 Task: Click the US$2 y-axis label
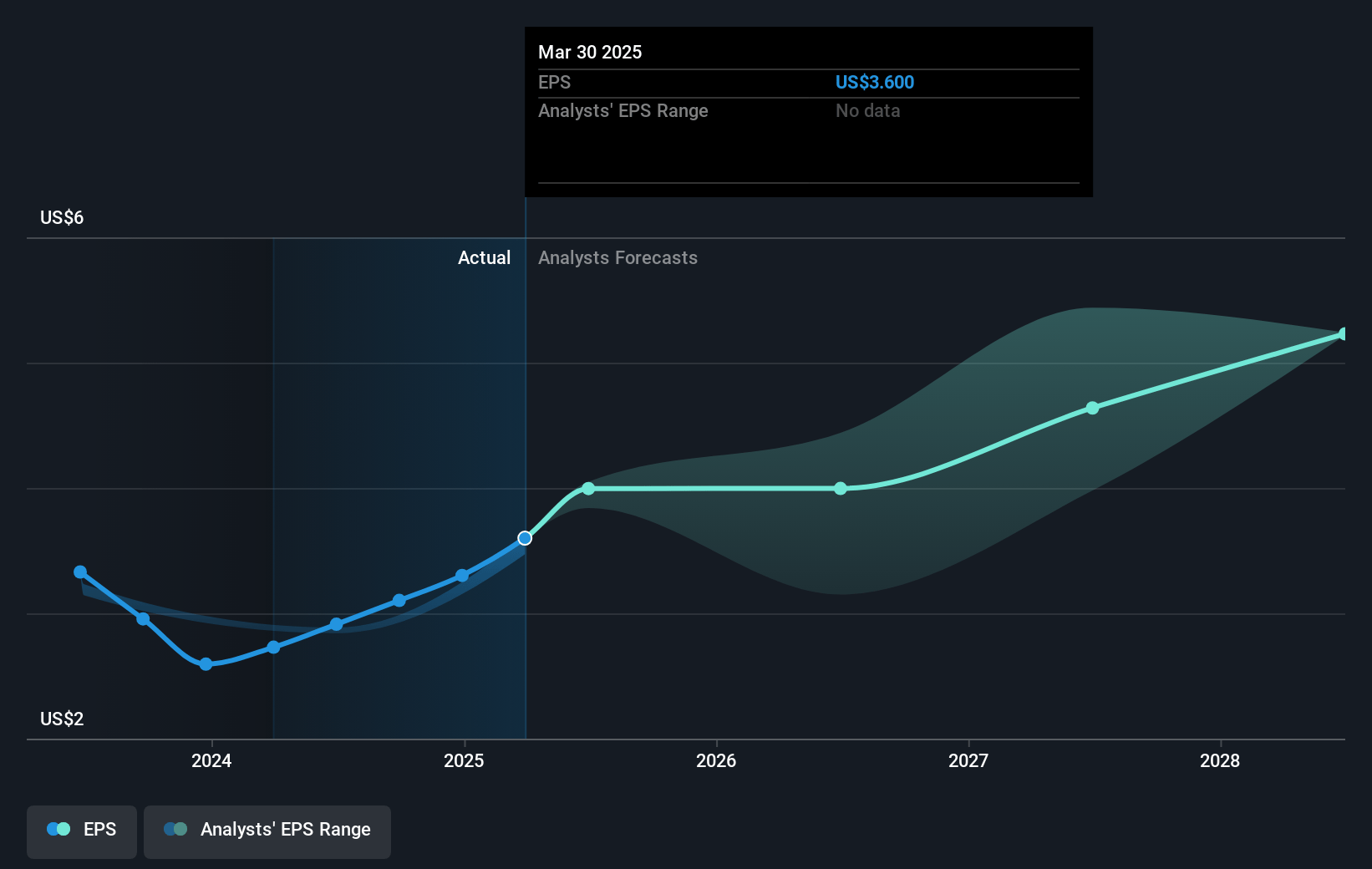62,719
